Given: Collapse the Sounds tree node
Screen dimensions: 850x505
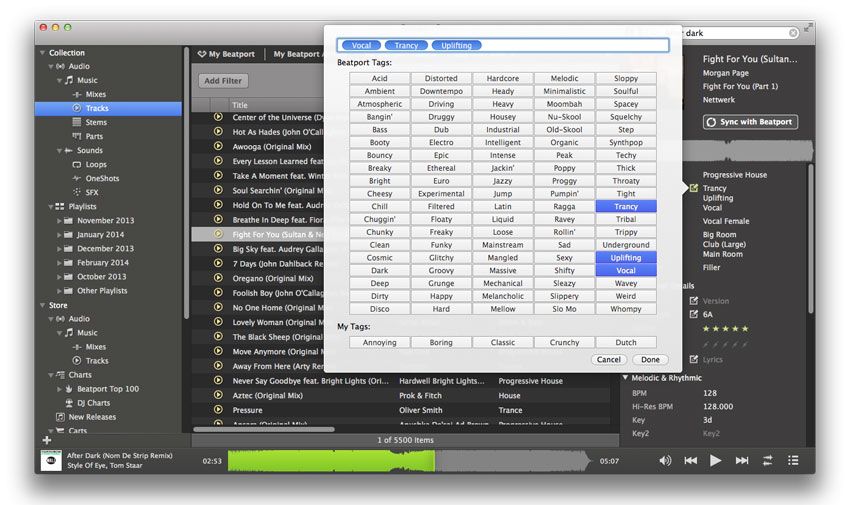Looking at the screenshot, I should [x=59, y=151].
